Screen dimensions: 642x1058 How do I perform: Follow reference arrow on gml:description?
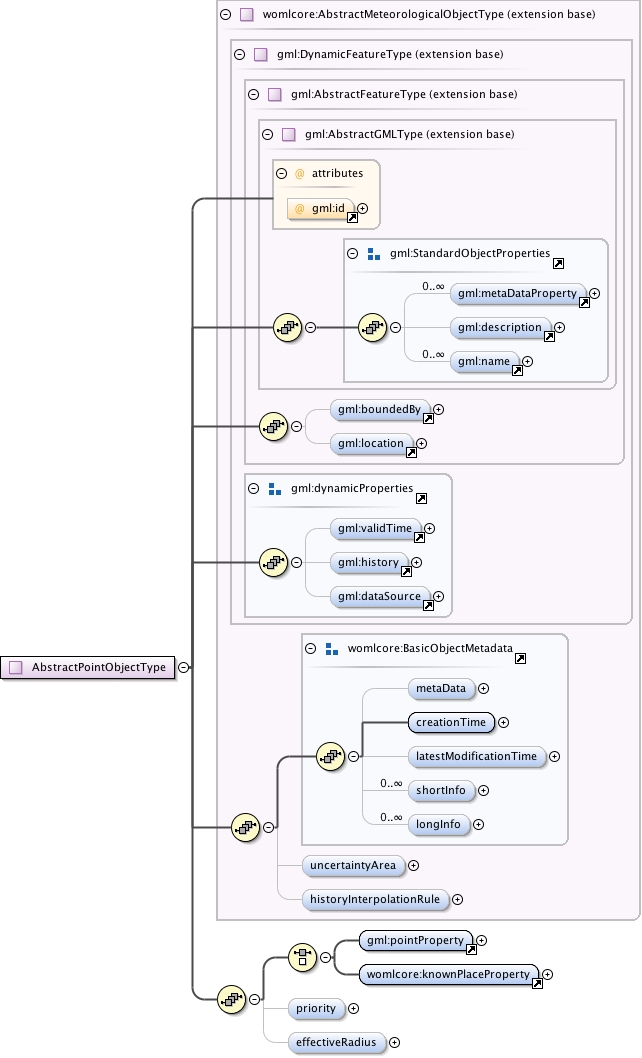point(550,337)
